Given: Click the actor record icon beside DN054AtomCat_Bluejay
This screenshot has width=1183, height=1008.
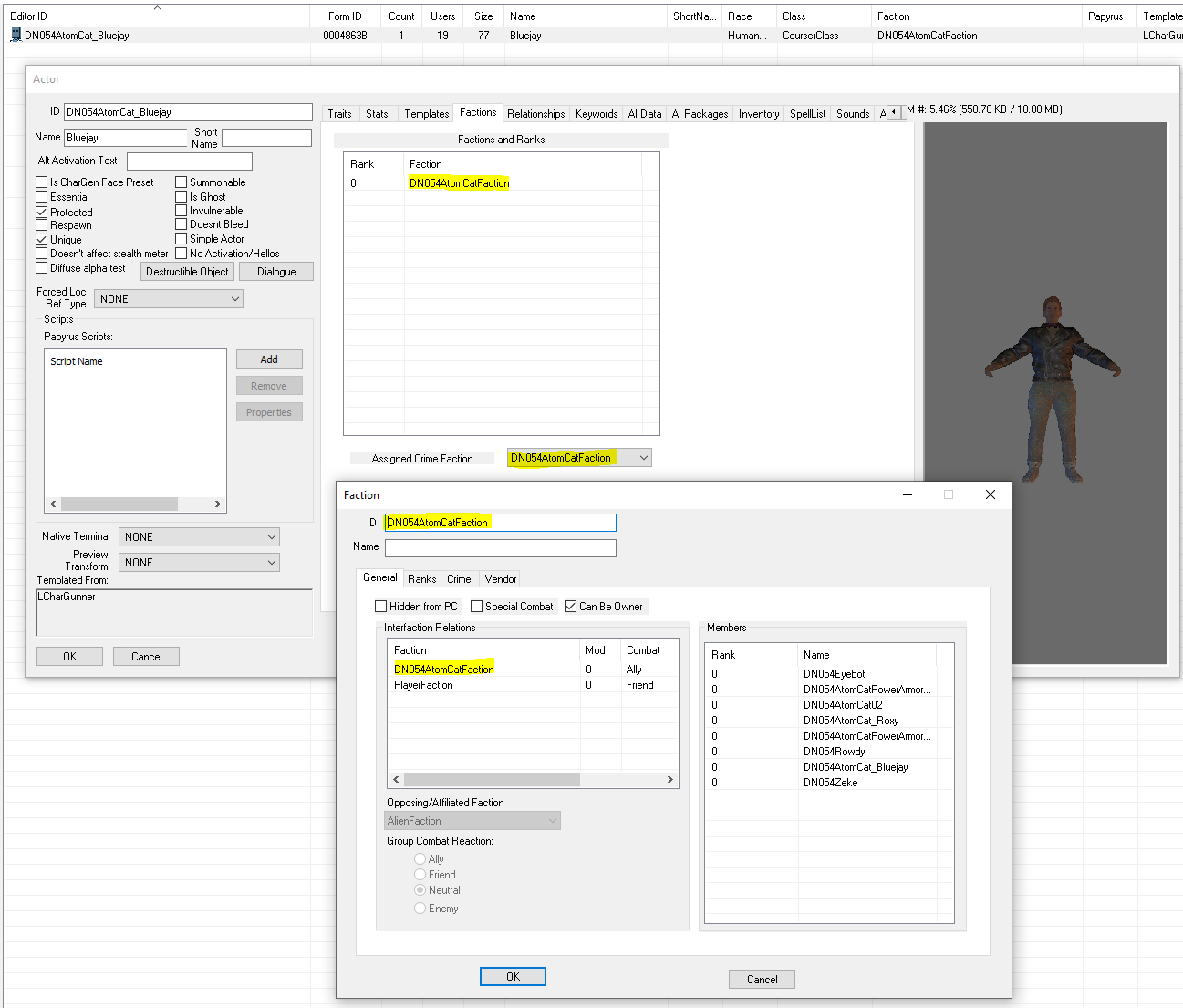Looking at the screenshot, I should 15,35.
